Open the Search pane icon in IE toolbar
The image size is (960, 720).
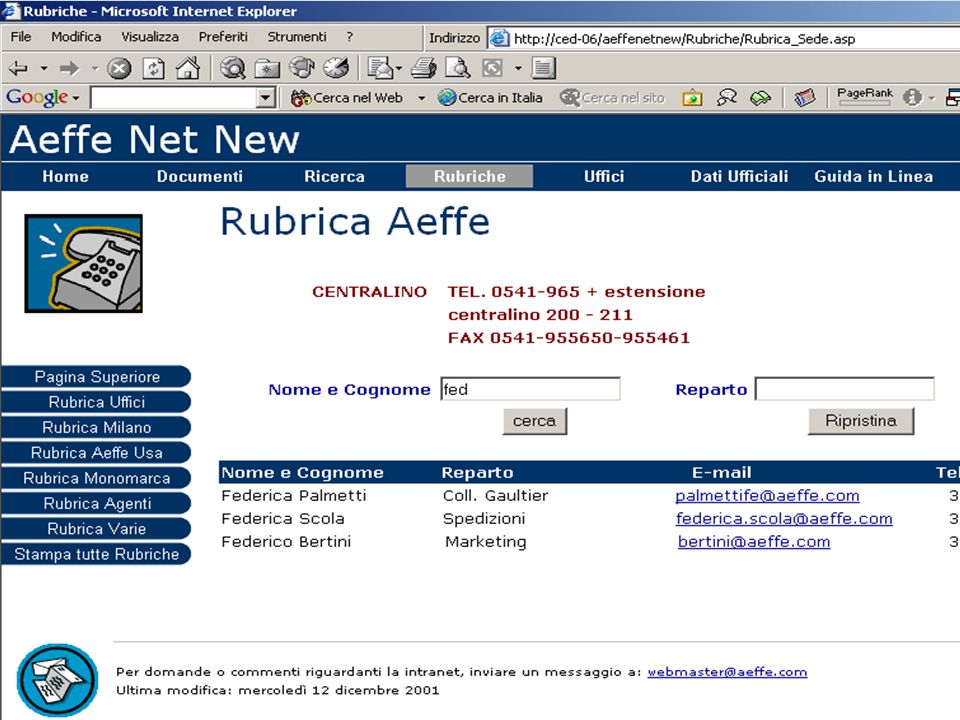coord(233,68)
